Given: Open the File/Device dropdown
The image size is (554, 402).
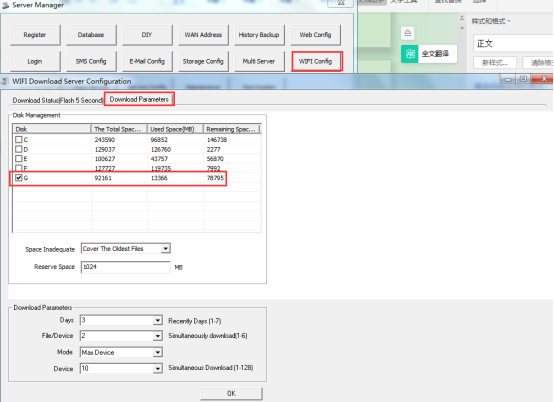Looking at the screenshot, I should [x=158, y=336].
